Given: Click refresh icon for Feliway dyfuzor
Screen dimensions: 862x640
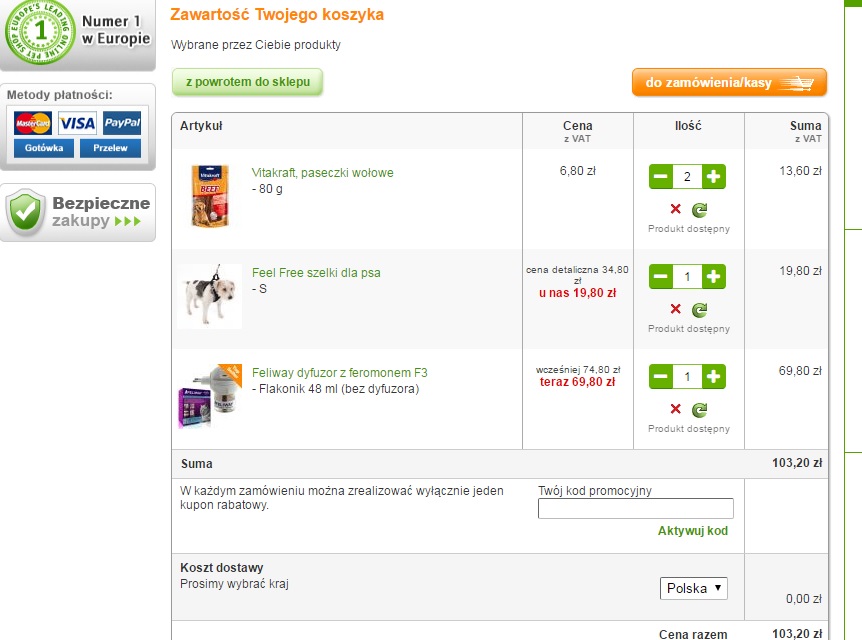Looking at the screenshot, I should click(x=700, y=409).
